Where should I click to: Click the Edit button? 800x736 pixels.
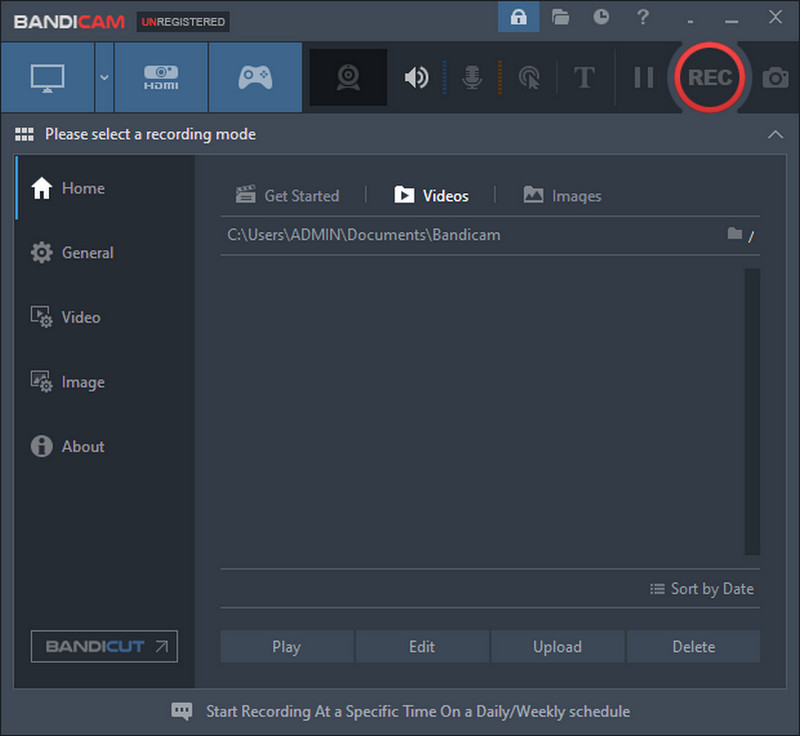click(422, 647)
